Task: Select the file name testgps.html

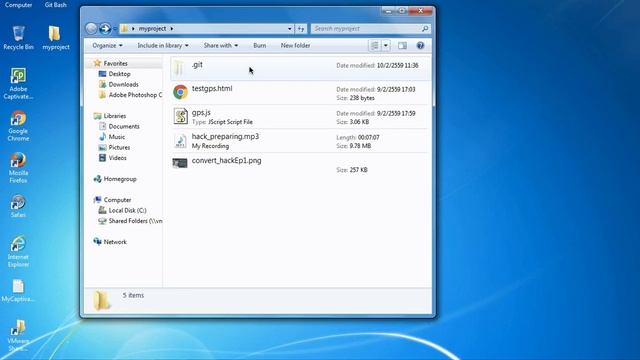Action: tap(212, 89)
